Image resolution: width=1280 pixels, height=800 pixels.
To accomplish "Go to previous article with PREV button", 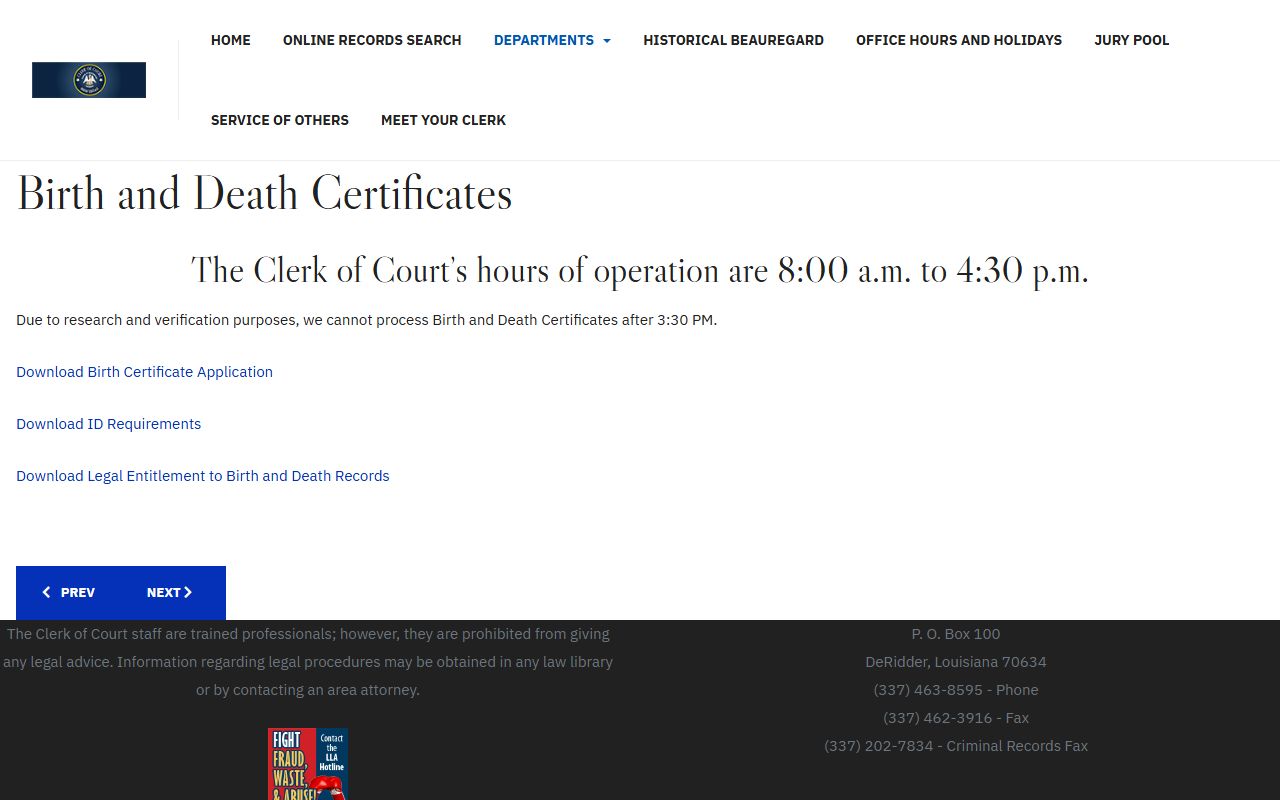I will click(x=68, y=592).
